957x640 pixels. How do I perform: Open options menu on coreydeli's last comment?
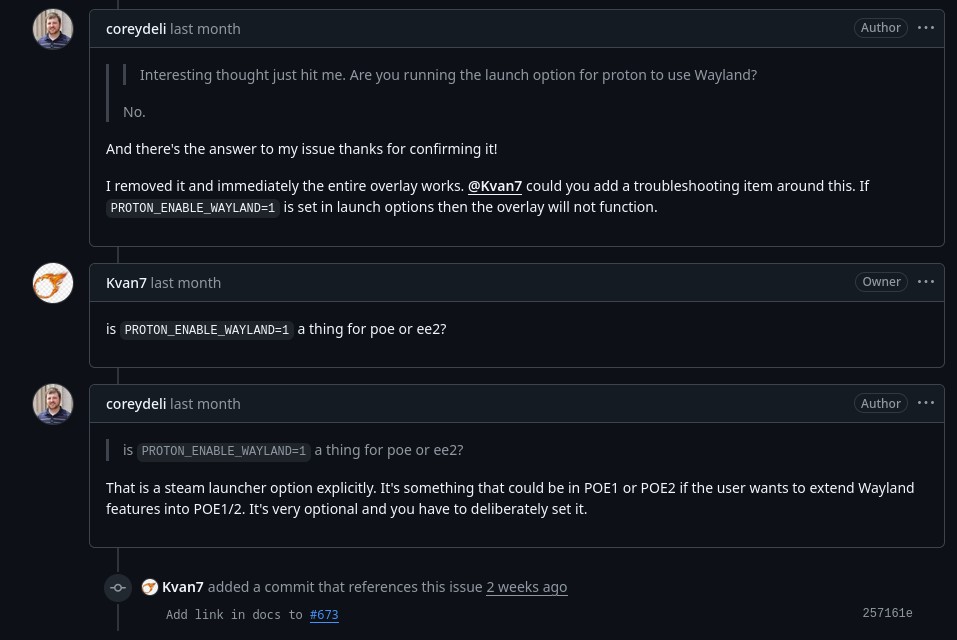click(x=926, y=403)
